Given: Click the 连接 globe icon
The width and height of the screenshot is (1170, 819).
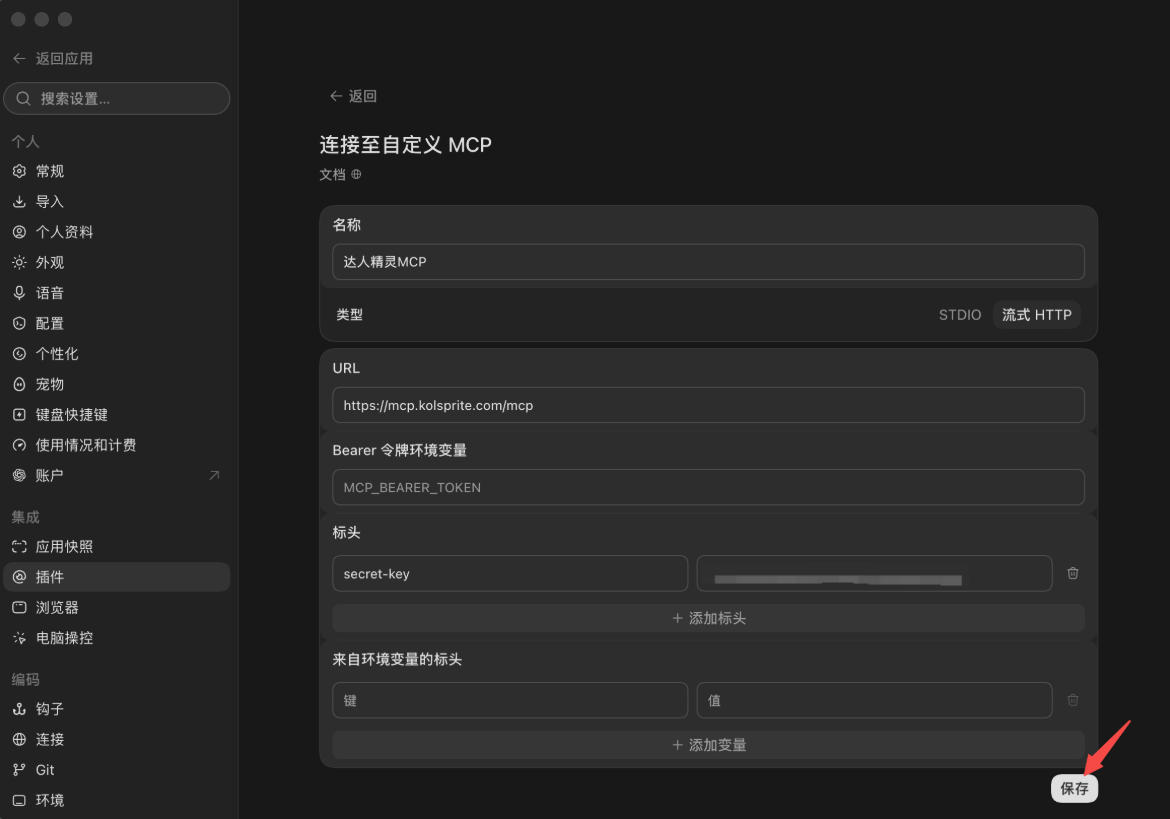Looking at the screenshot, I should 19,739.
